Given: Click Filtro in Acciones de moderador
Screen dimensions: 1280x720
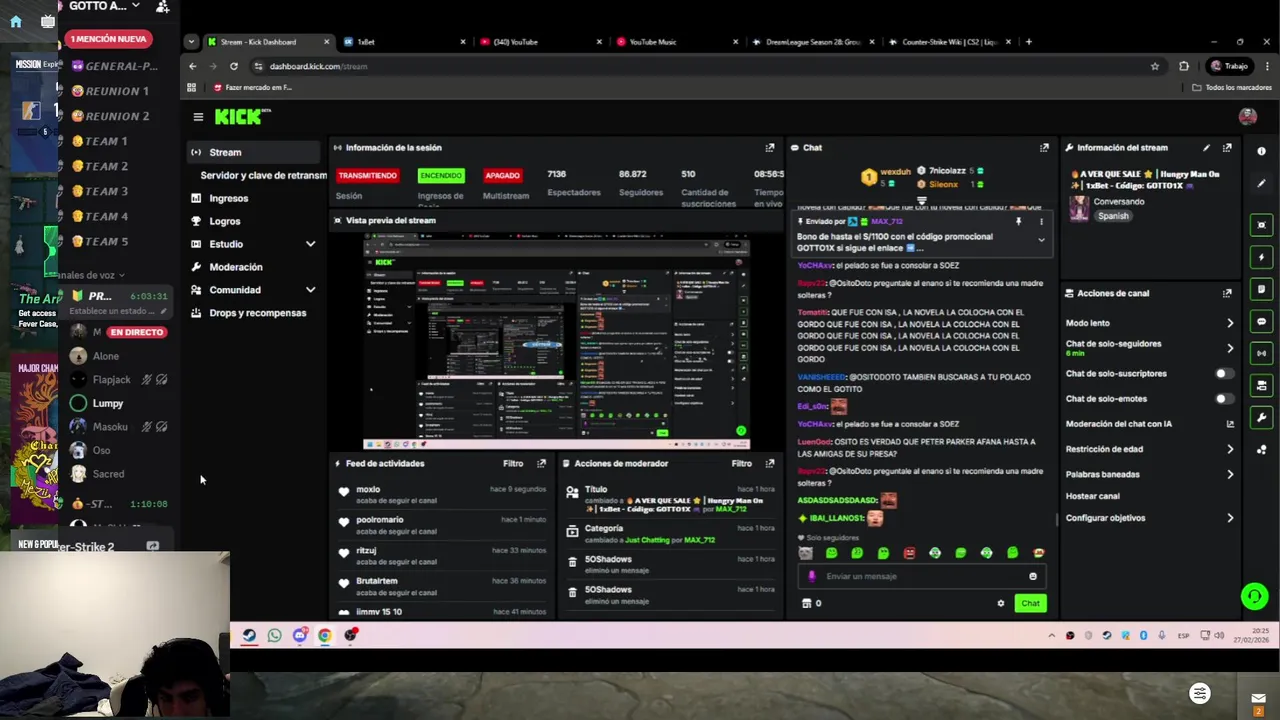Looking at the screenshot, I should (741, 463).
